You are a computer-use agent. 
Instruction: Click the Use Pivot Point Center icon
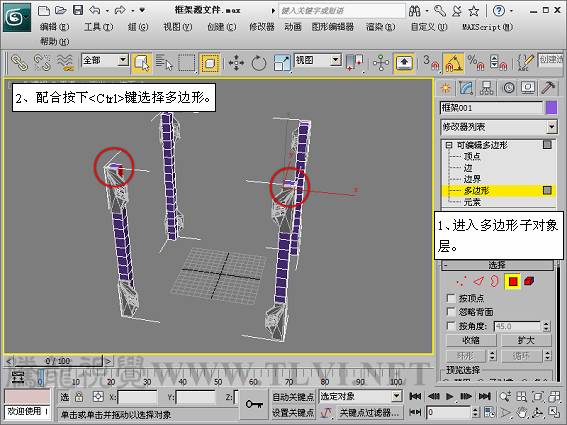point(354,63)
